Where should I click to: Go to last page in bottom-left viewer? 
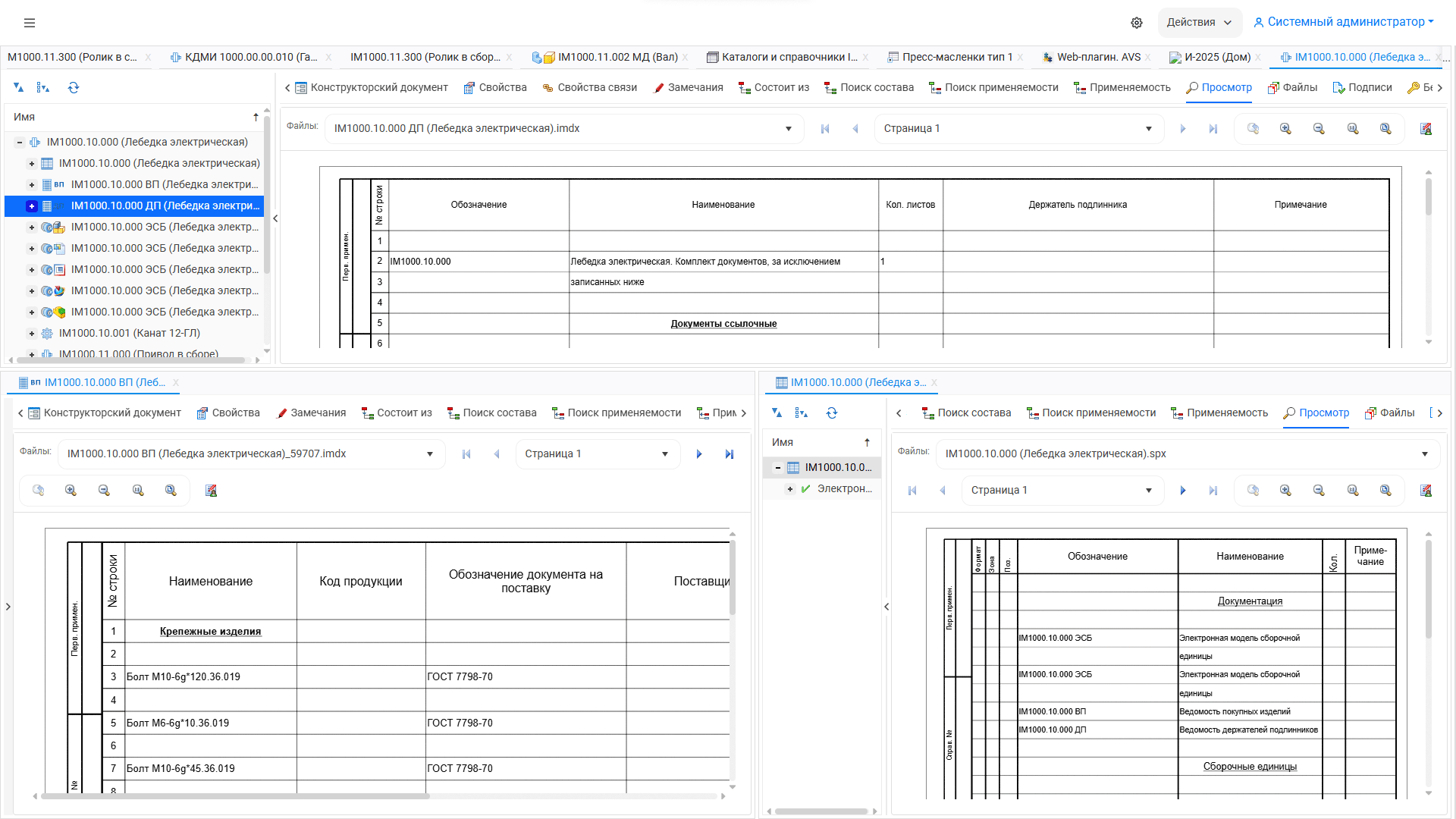tap(729, 454)
